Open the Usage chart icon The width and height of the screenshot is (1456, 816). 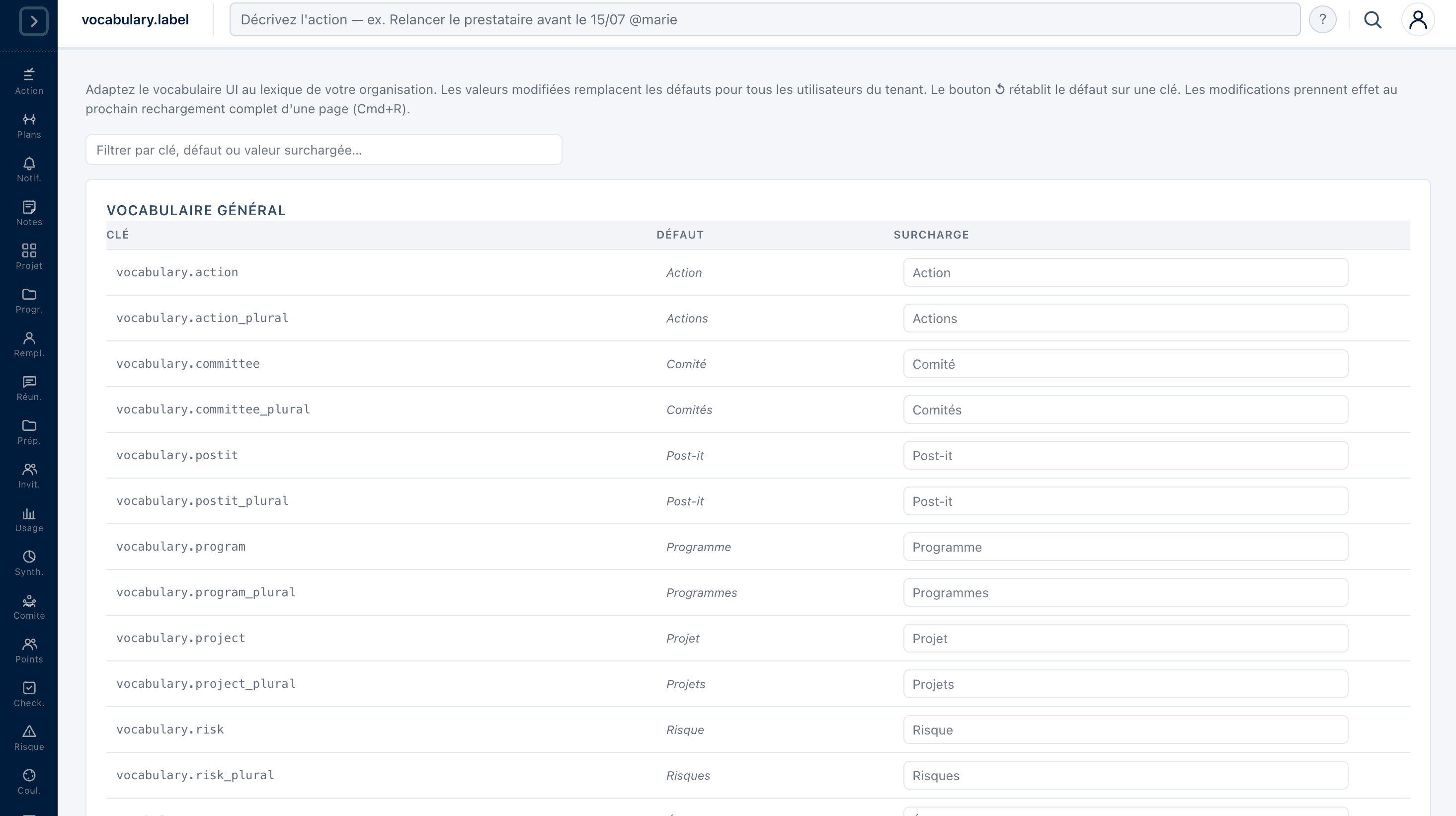click(29, 519)
